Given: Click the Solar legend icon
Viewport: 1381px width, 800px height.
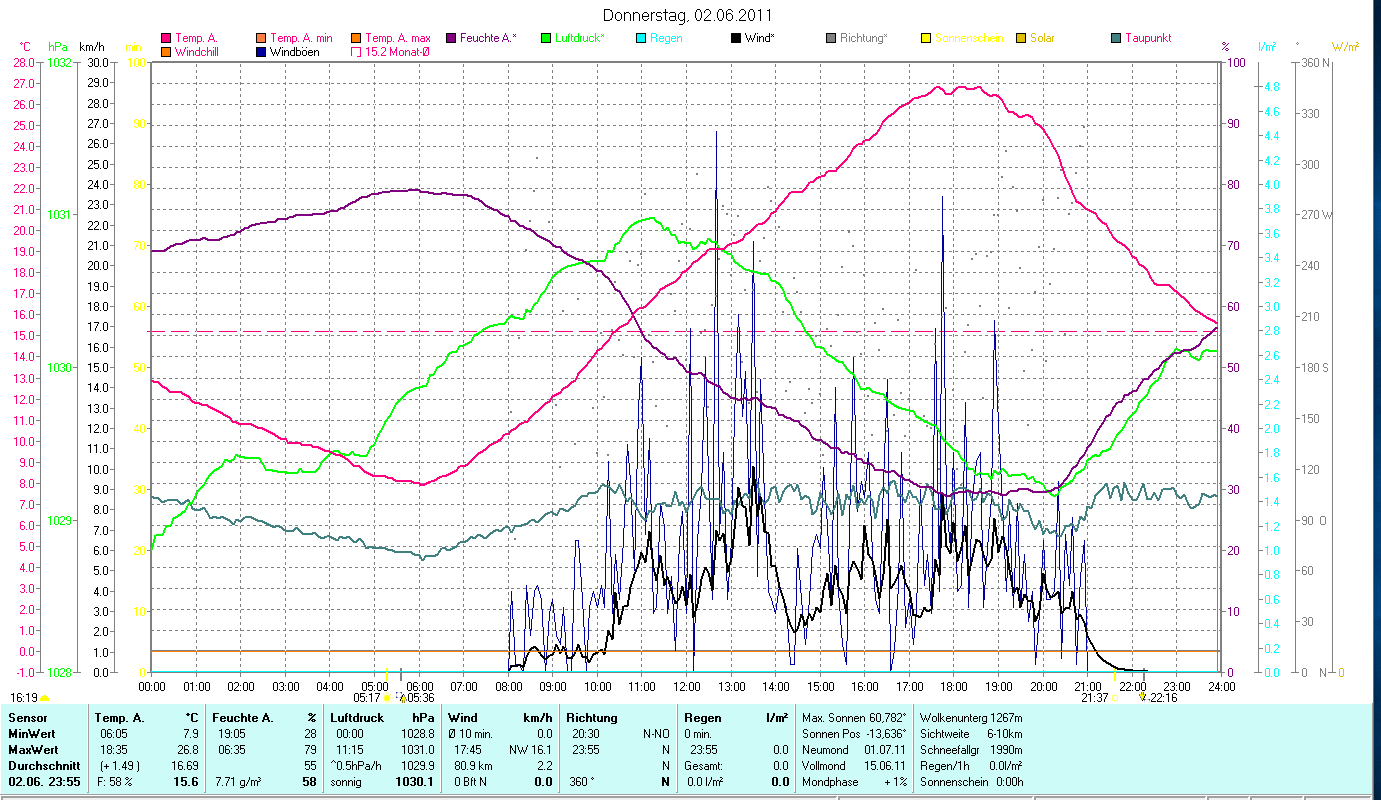Looking at the screenshot, I should pos(1021,38).
